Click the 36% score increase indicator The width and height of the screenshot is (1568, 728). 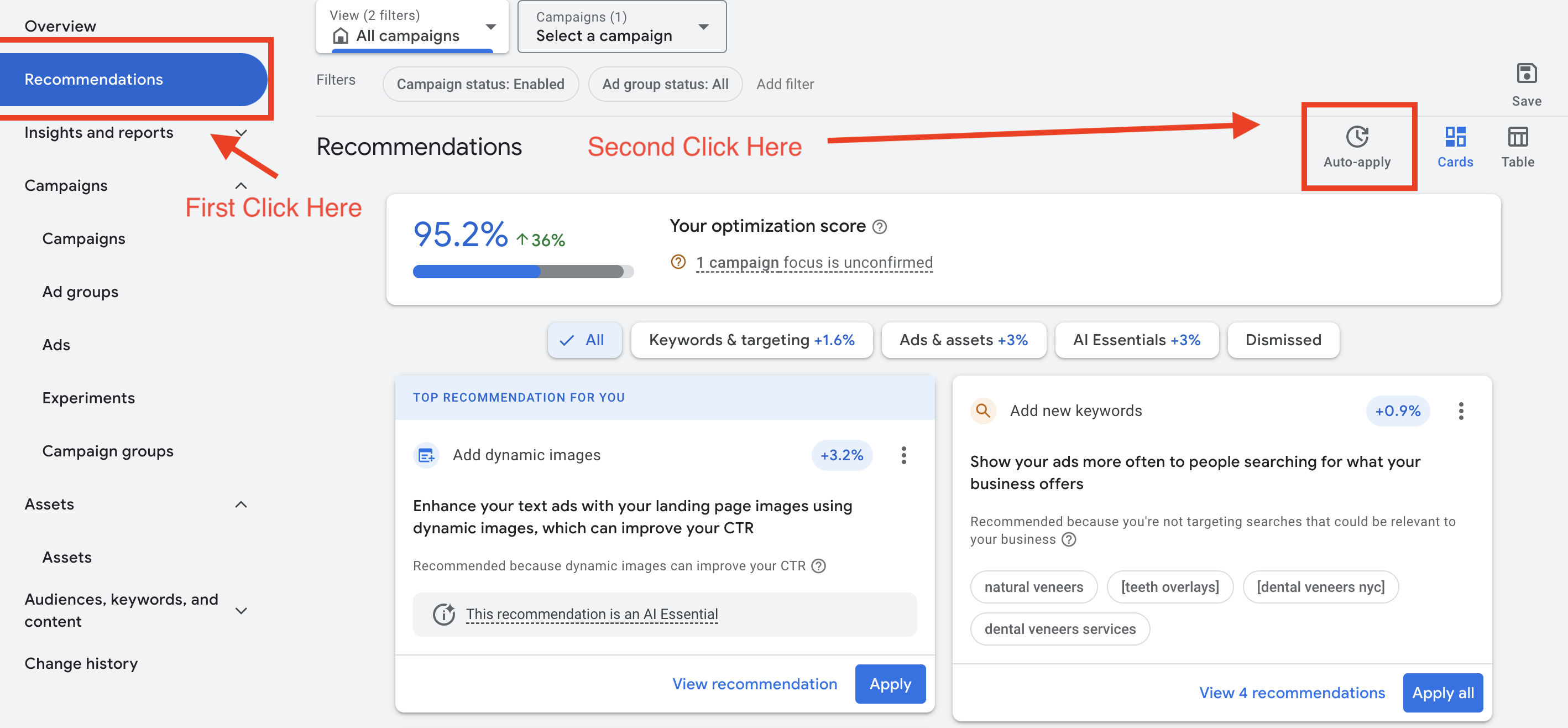point(541,240)
